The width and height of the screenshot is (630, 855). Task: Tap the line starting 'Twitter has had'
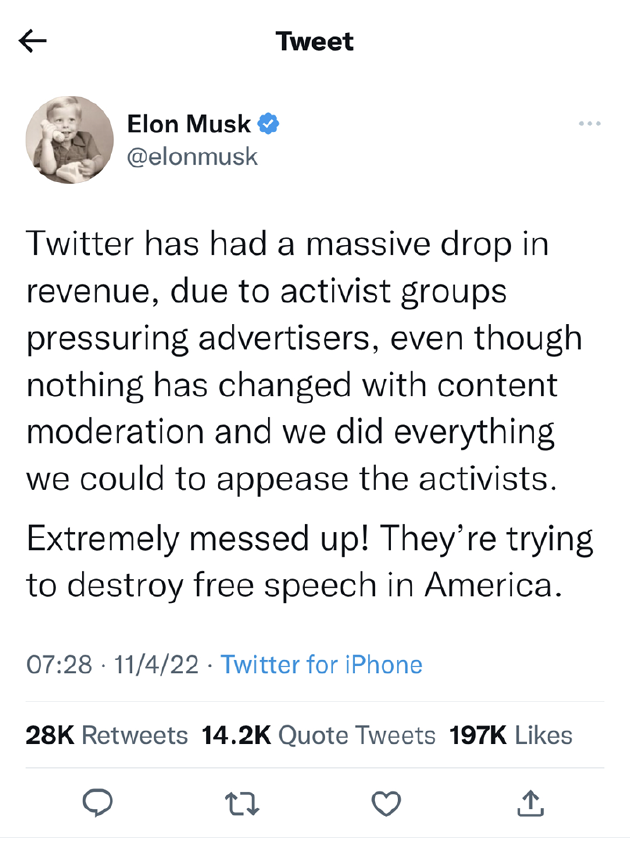pyautogui.click(x=287, y=245)
